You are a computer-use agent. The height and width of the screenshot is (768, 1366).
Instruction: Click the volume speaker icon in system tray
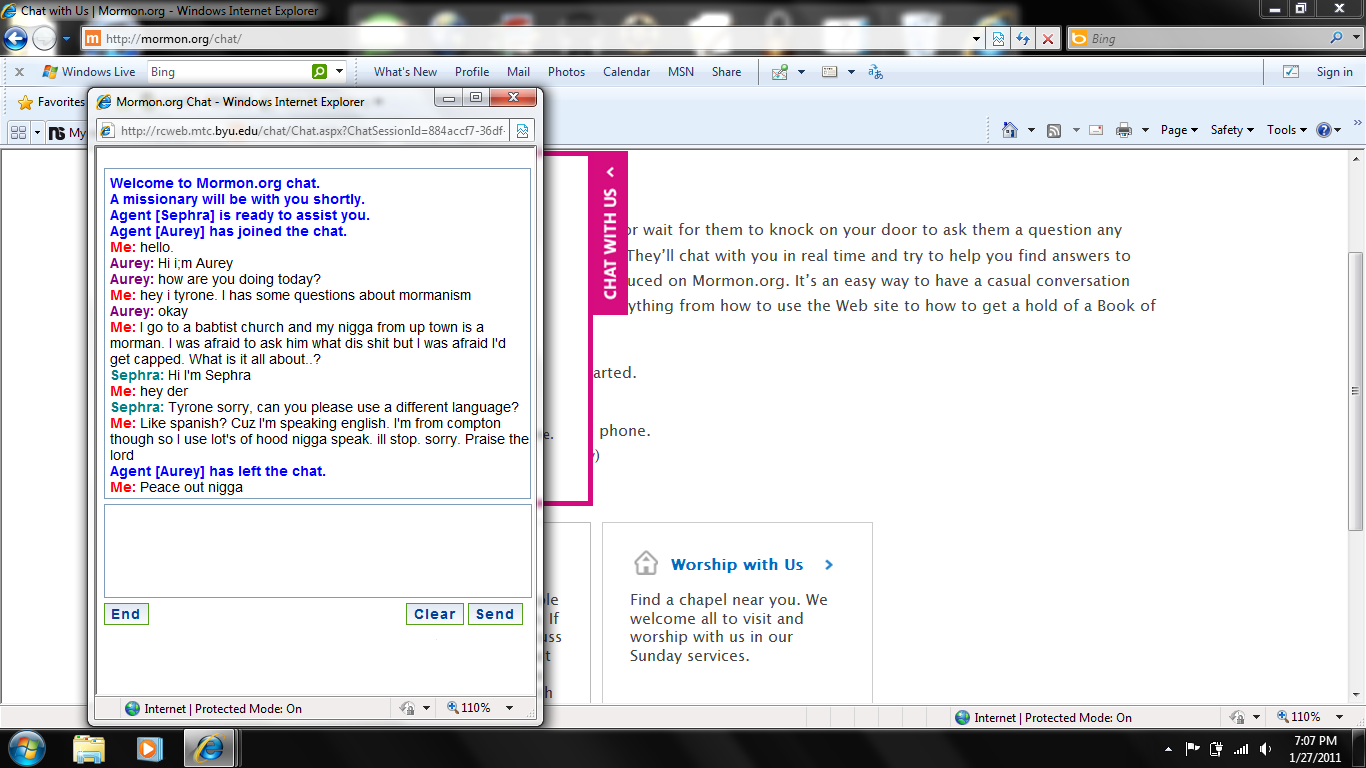point(1265,748)
